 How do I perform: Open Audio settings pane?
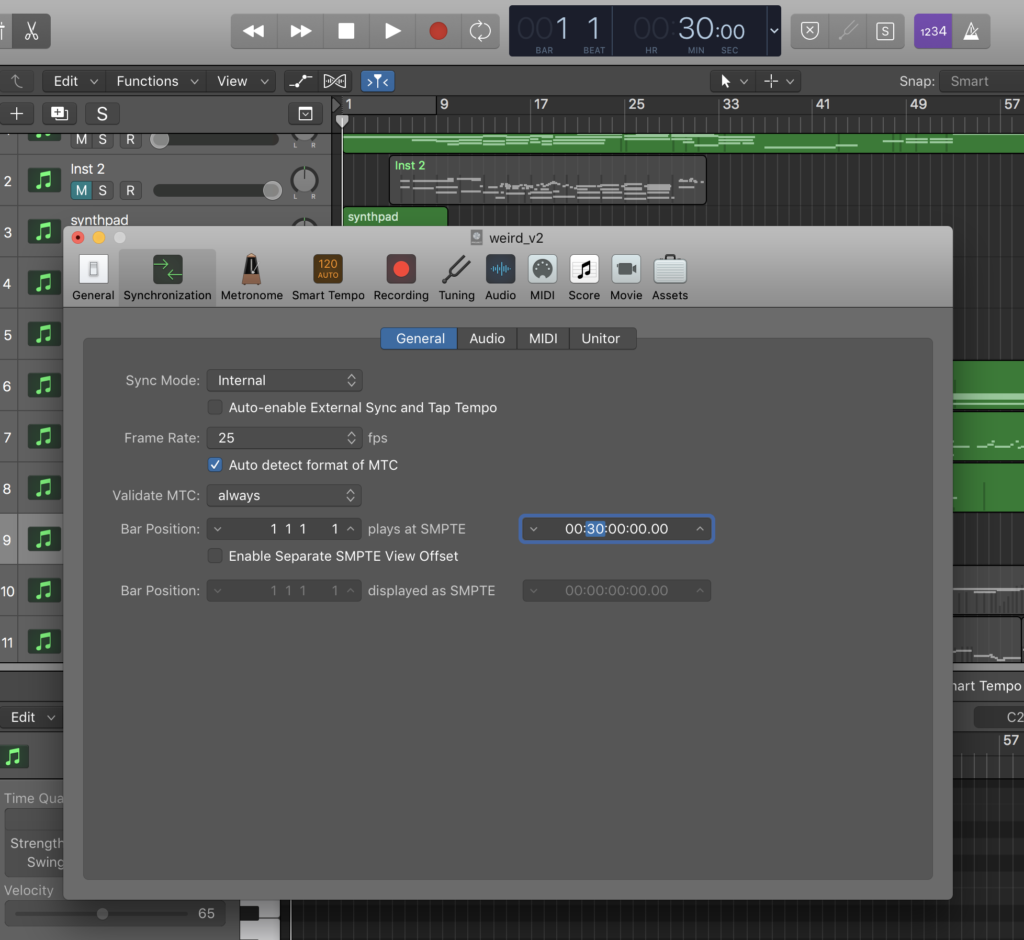pyautogui.click(x=500, y=278)
